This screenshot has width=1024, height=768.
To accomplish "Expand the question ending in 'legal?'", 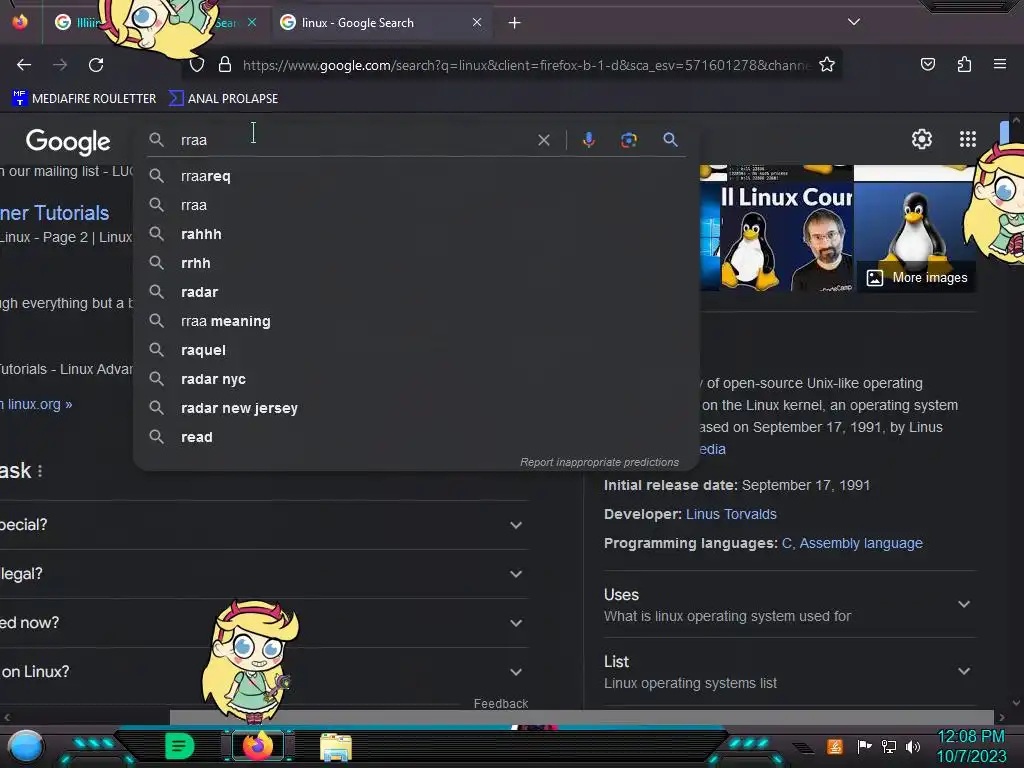I will tap(264, 574).
